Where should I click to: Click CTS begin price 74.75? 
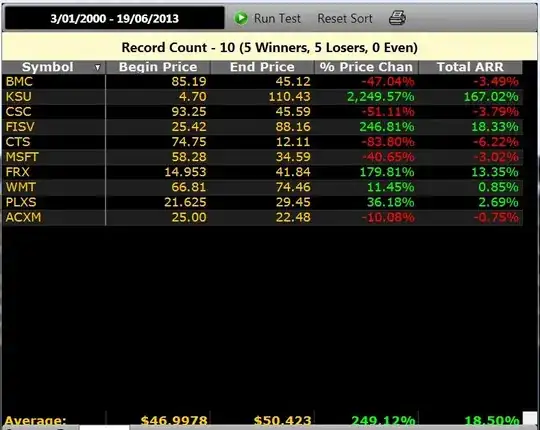(x=189, y=142)
